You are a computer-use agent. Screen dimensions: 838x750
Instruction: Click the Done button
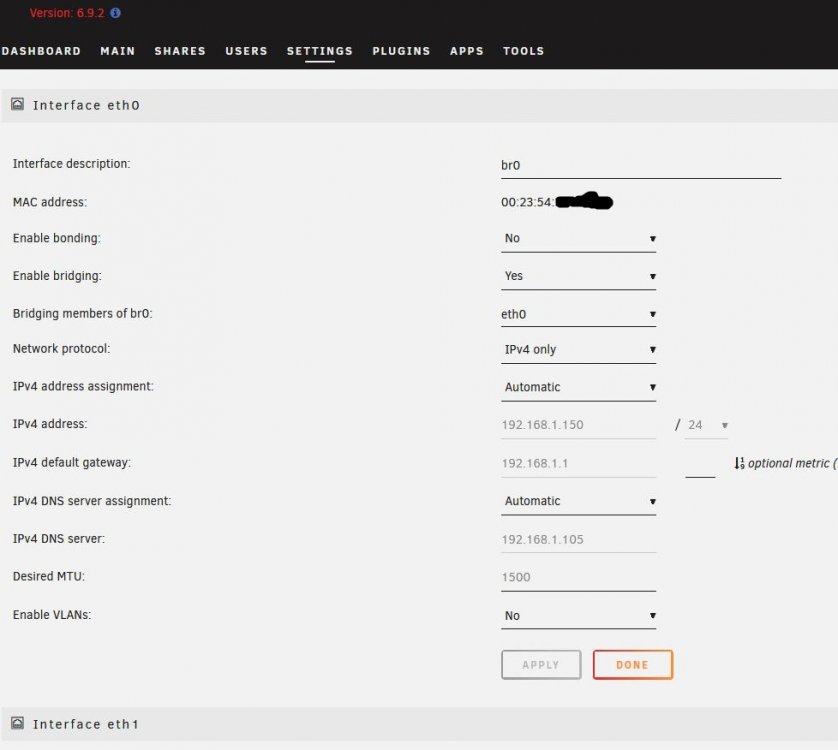pos(633,664)
